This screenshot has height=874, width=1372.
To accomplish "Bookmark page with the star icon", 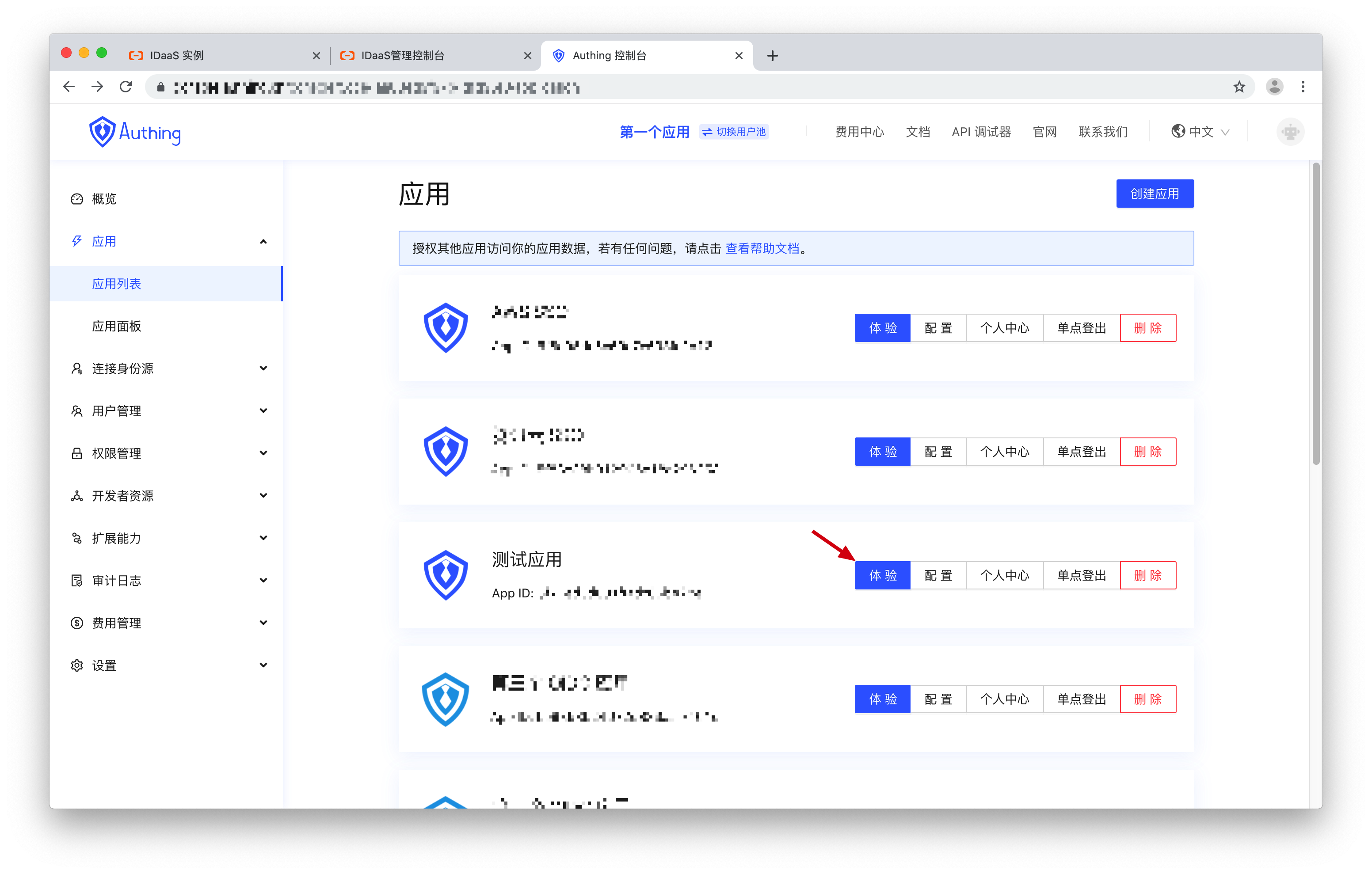I will (1239, 87).
